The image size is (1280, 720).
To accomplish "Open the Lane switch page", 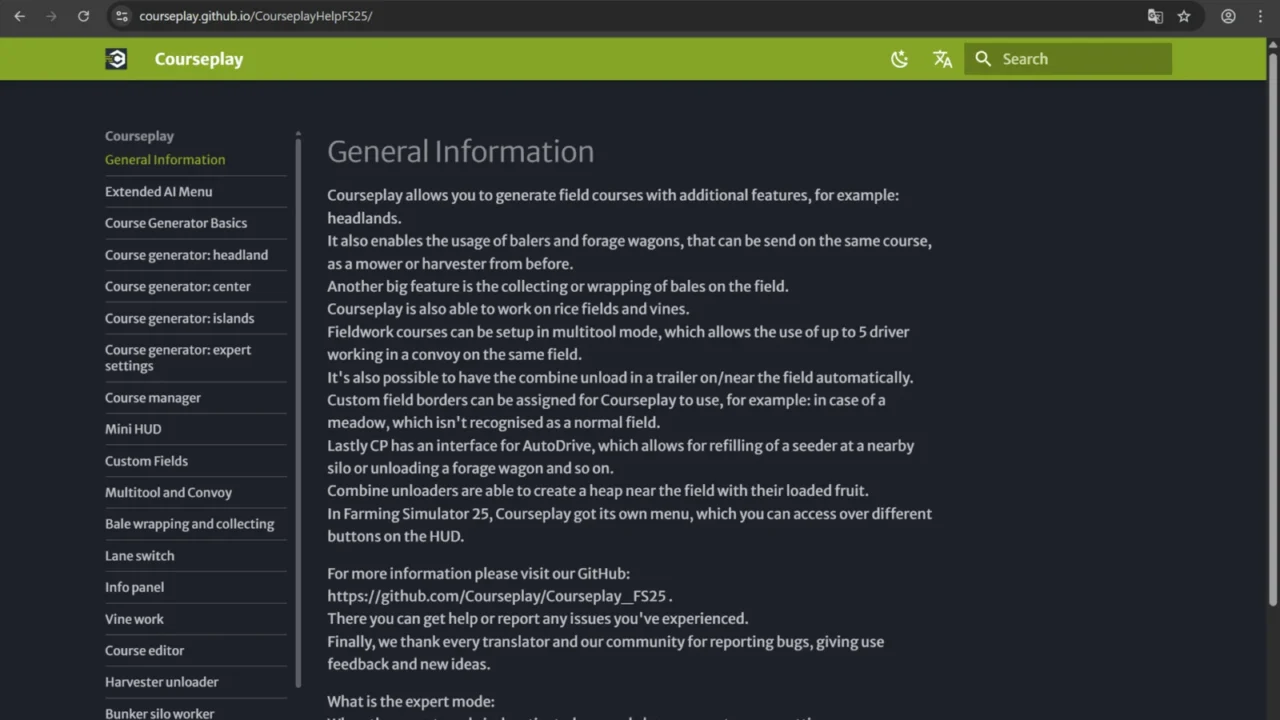I will [x=140, y=556].
